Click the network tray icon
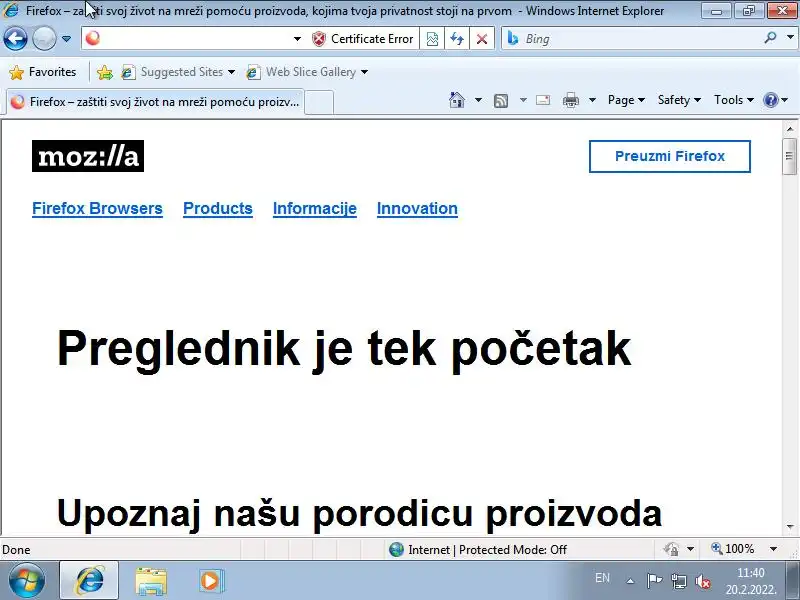This screenshot has height=600, width=800. [x=679, y=581]
